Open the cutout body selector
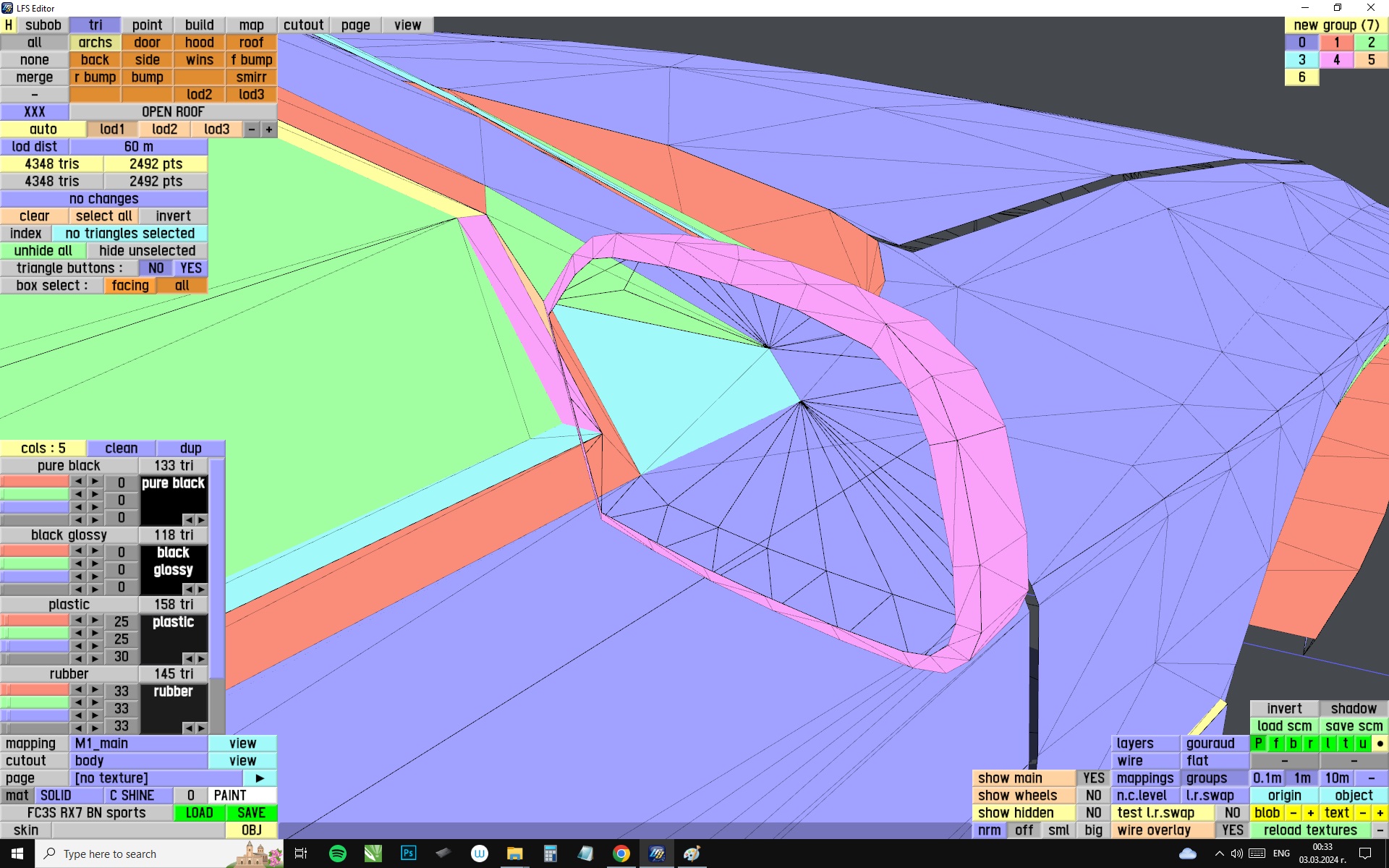The image size is (1389, 868). pos(138,761)
